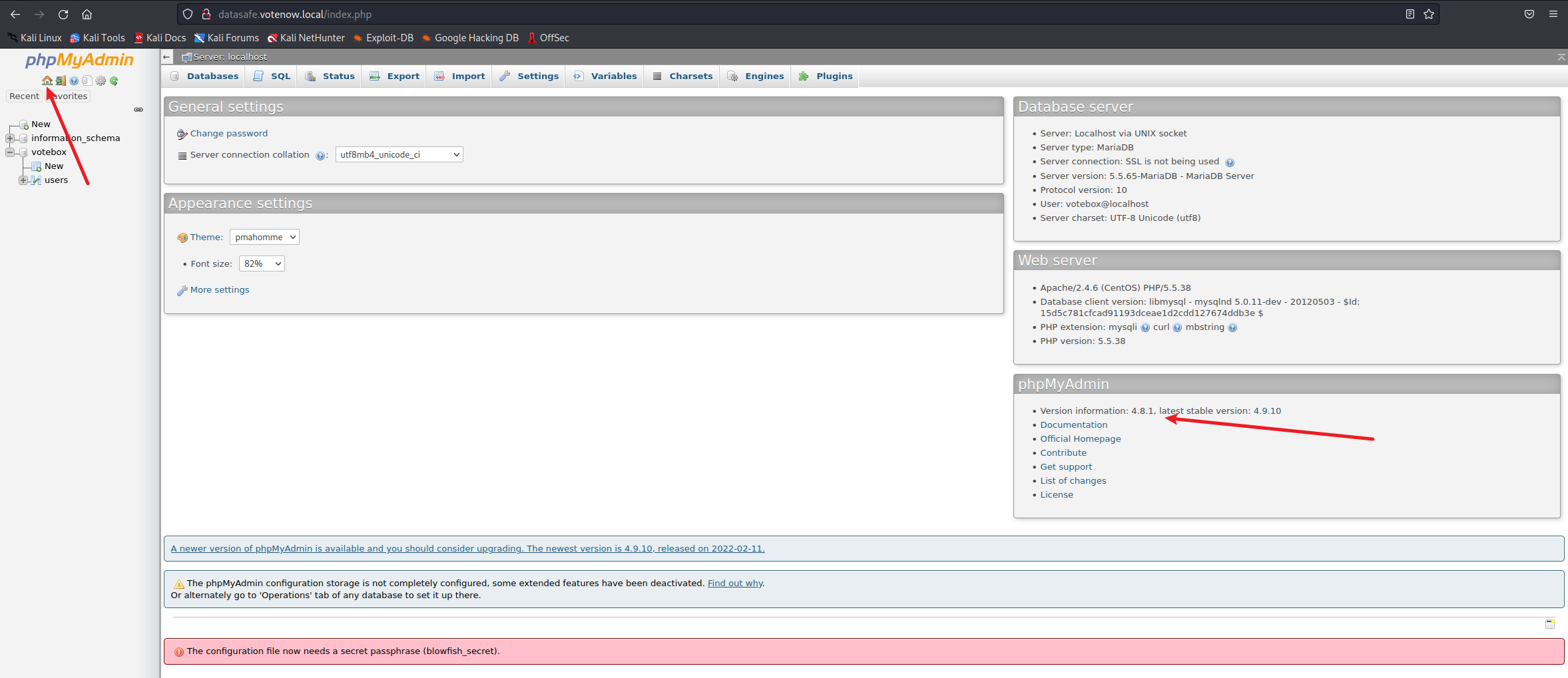Viewport: 1568px width, 678px height.
Task: Click the More settings link
Action: pos(220,290)
